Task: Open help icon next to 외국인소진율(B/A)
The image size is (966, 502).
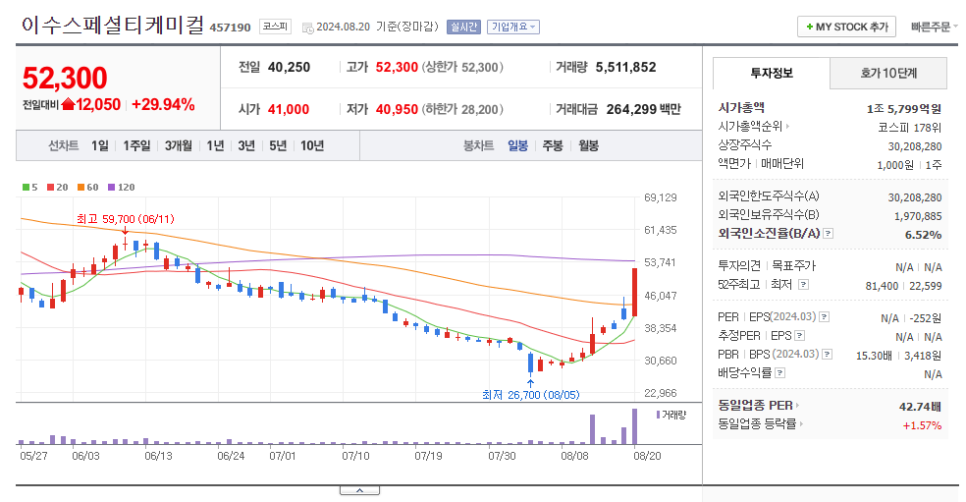Action: (829, 233)
